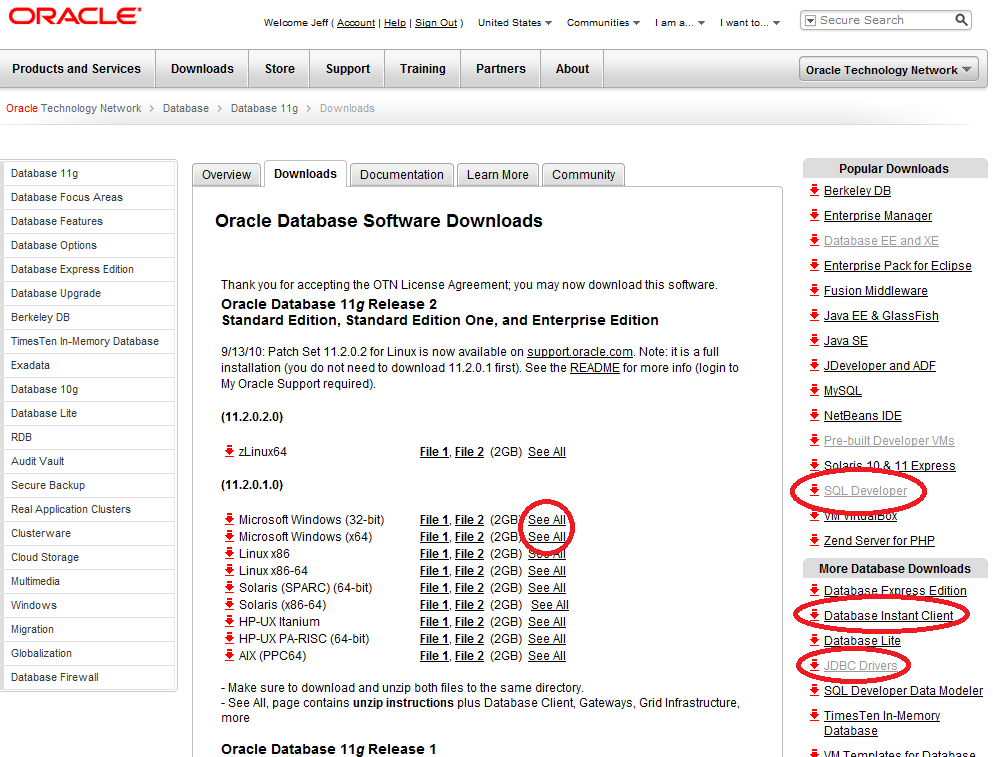
Task: Switch to the Learn More tab
Action: [x=497, y=175]
